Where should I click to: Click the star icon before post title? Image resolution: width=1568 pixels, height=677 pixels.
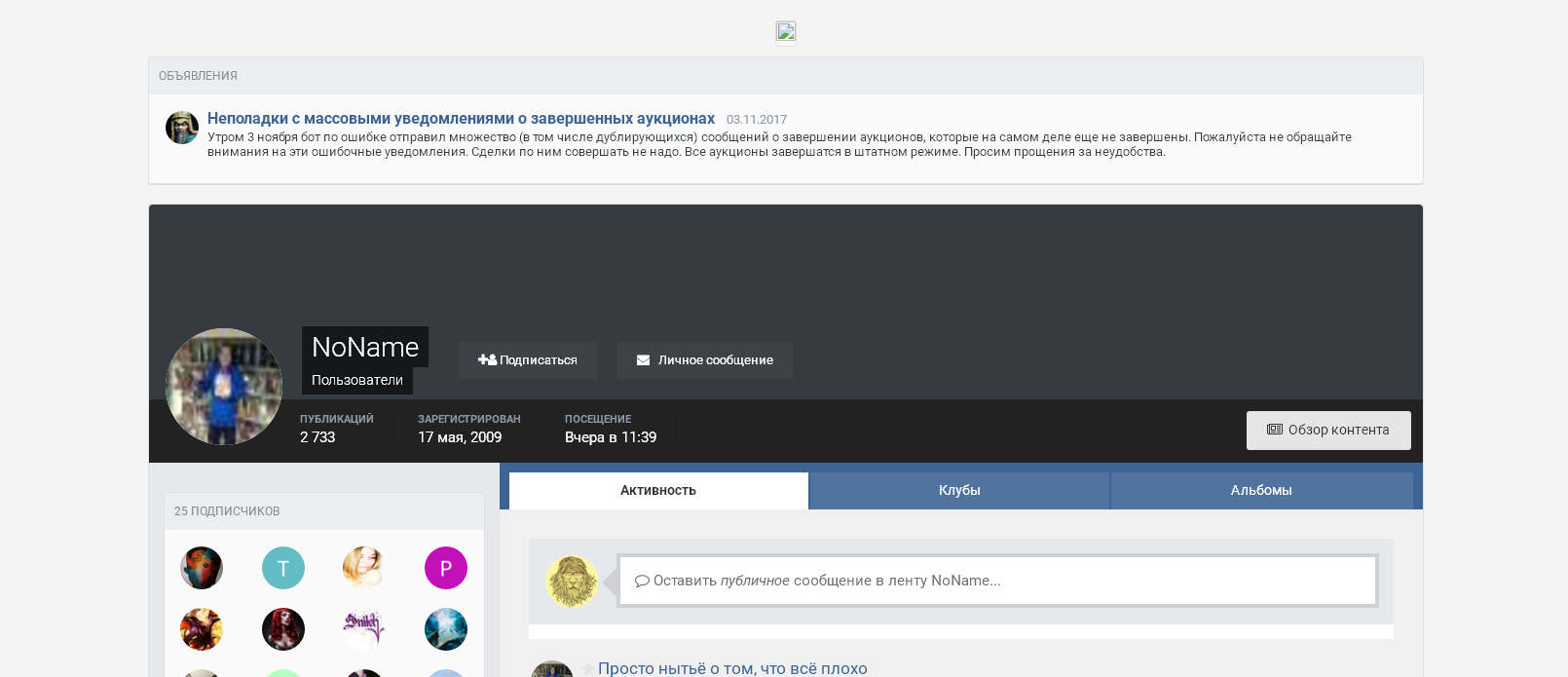[588, 669]
